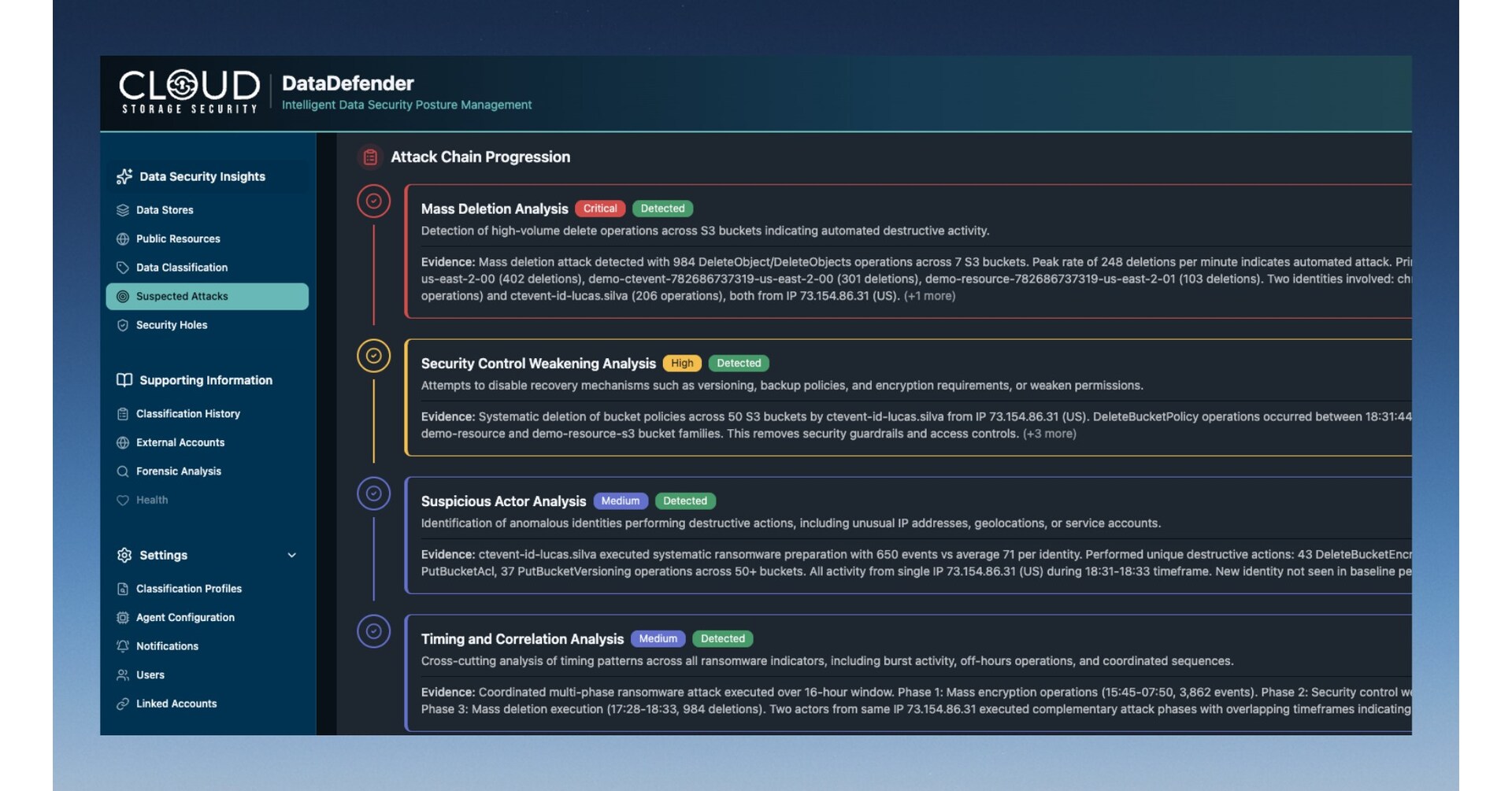
Task: Click the Agent Configuration gear icon
Action: (123, 618)
